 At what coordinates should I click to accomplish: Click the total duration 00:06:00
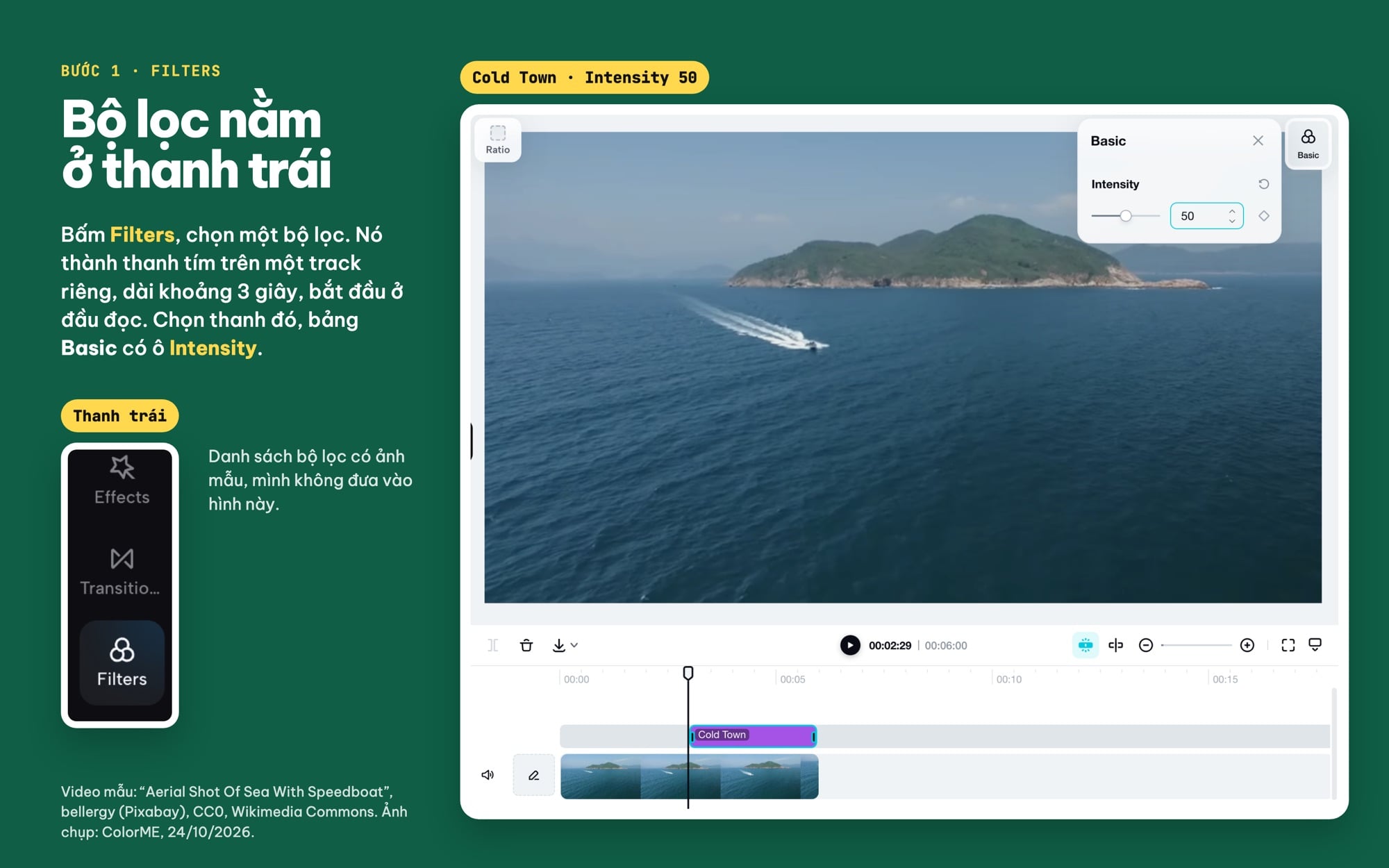946,645
